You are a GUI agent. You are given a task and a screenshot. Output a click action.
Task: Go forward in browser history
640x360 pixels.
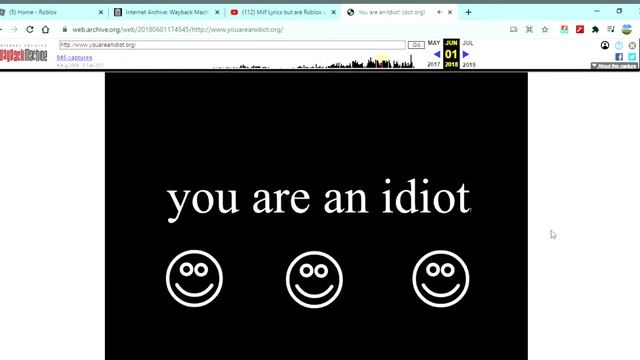click(x=14, y=29)
